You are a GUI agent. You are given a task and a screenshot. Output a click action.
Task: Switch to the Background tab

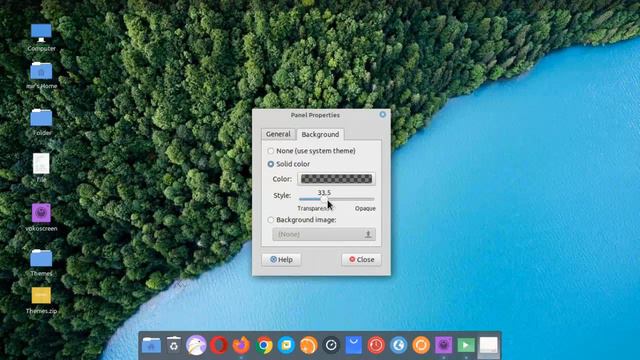[x=320, y=134]
